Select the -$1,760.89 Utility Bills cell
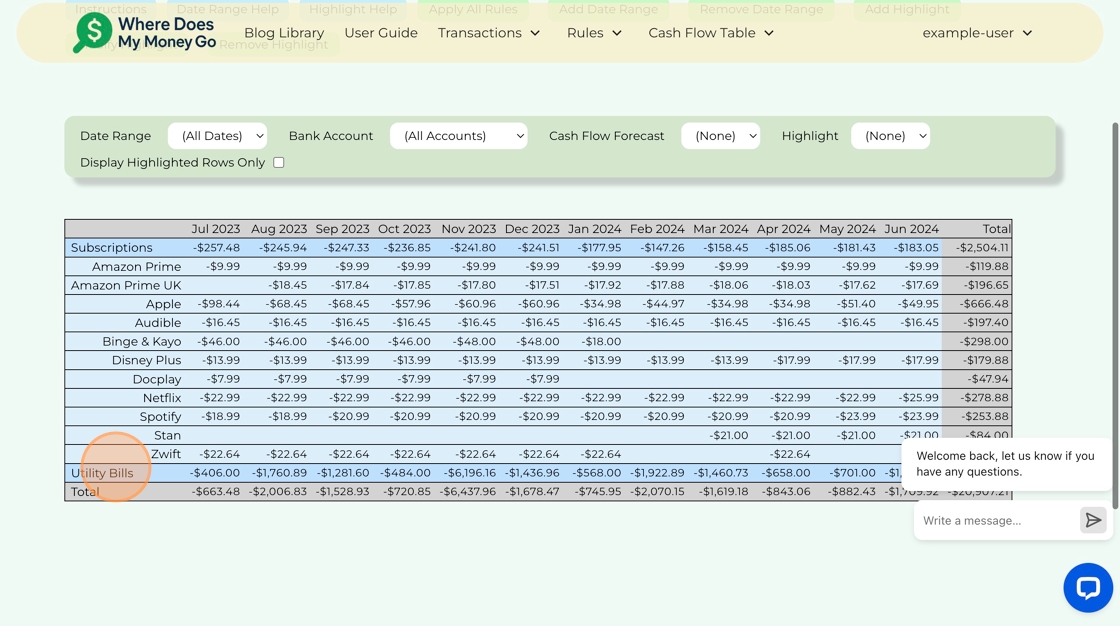Screen dimensions: 1120x626 (x=279, y=473)
